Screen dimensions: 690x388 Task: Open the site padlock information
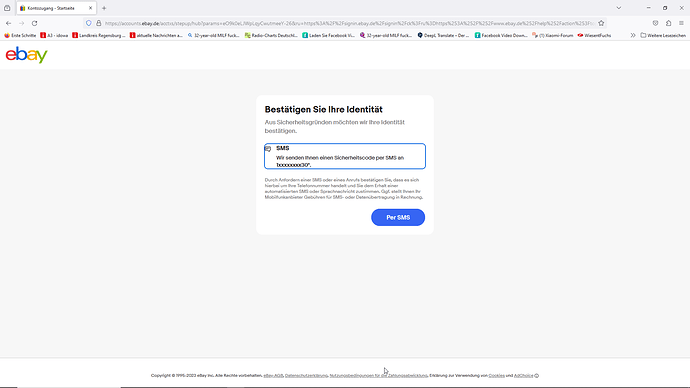tap(99, 23)
